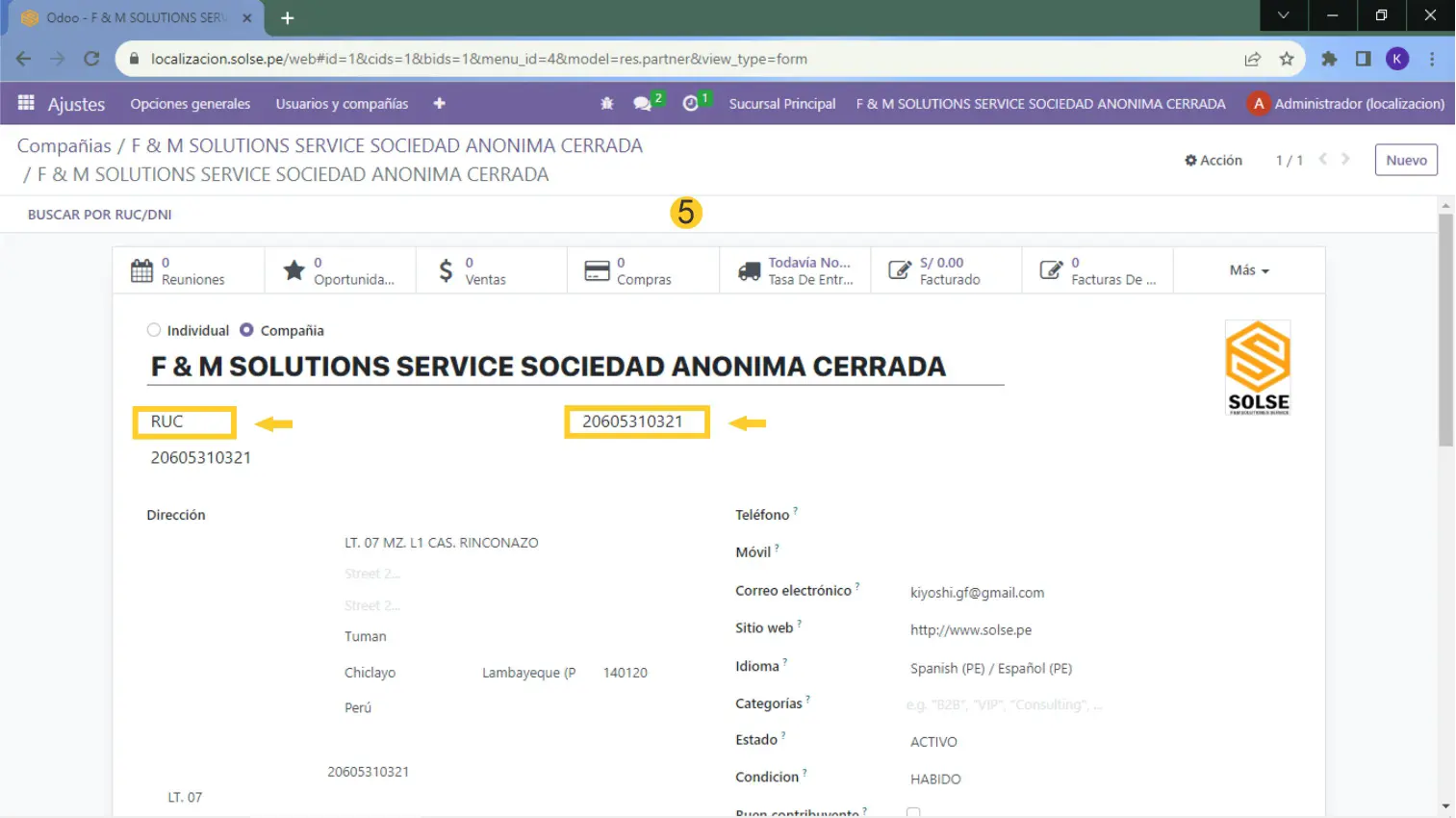
Task: Open the company switcher in navbar
Action: (x=1040, y=103)
